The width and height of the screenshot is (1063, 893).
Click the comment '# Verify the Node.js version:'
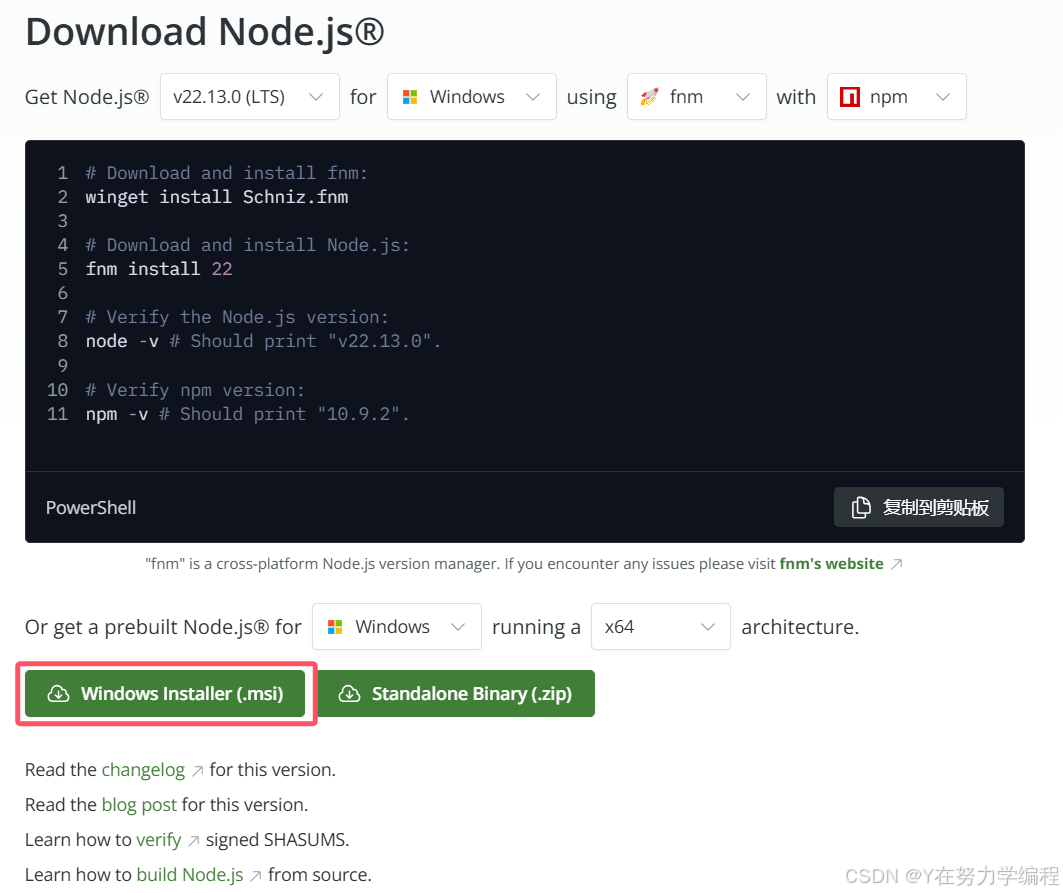tap(237, 317)
